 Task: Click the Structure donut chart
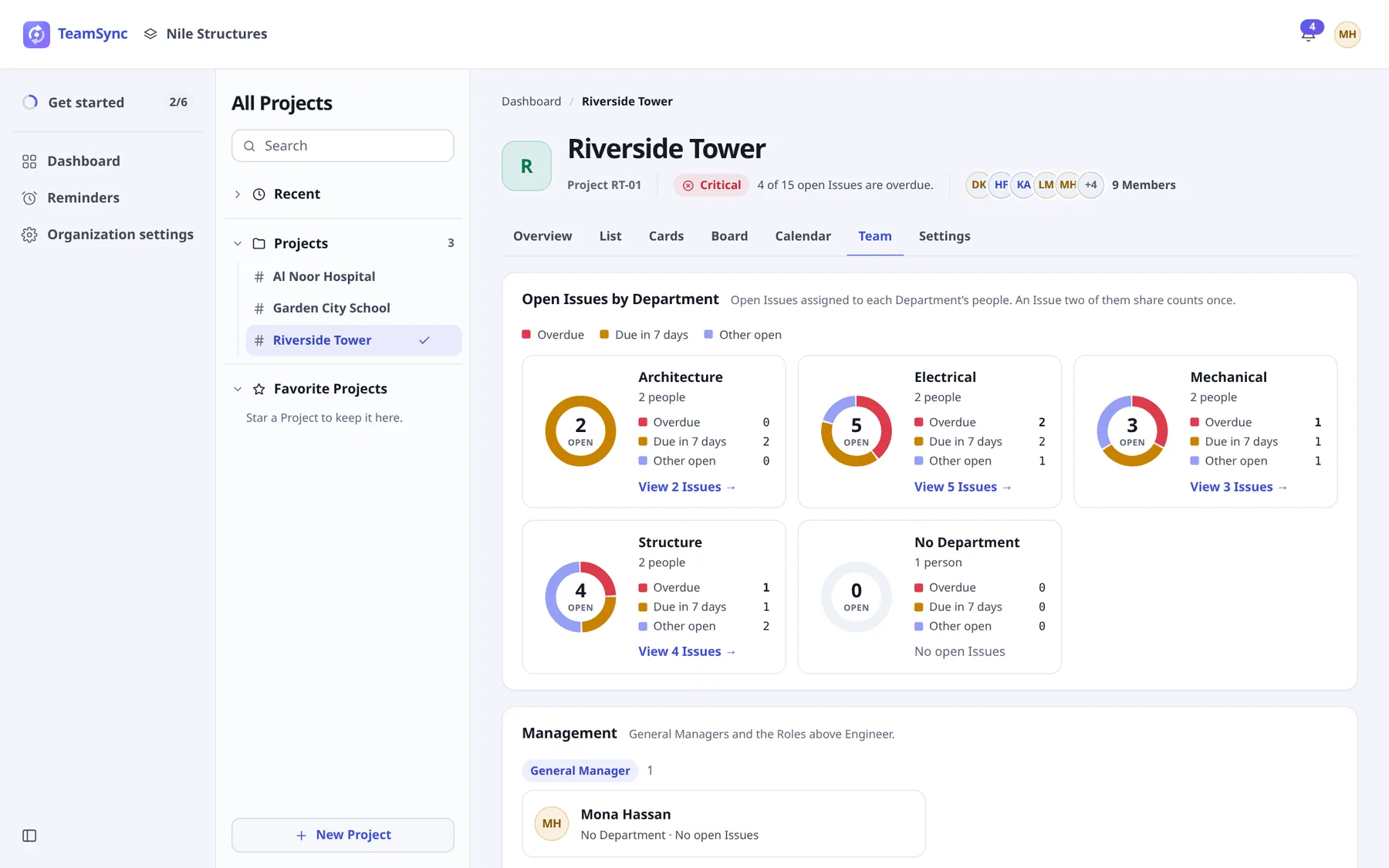pyautogui.click(x=580, y=597)
